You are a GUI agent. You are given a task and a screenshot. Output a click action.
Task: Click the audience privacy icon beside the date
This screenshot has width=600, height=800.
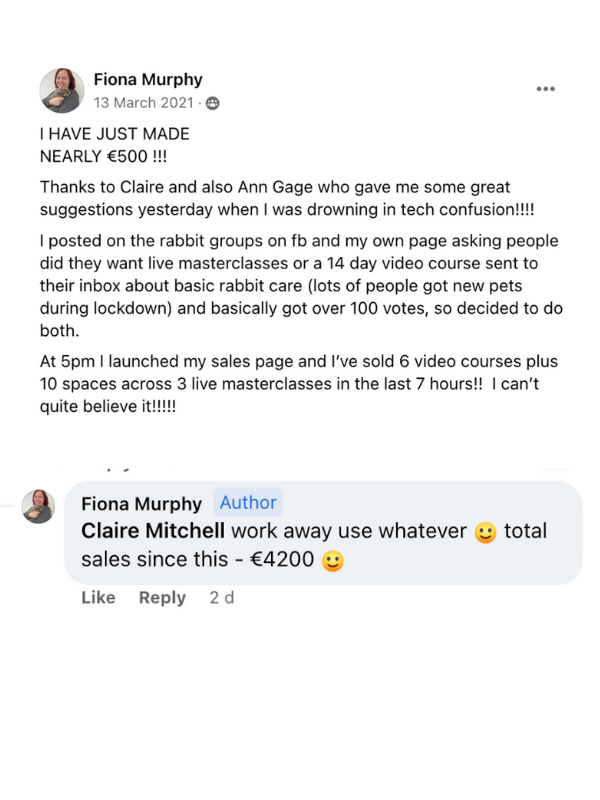[212, 102]
